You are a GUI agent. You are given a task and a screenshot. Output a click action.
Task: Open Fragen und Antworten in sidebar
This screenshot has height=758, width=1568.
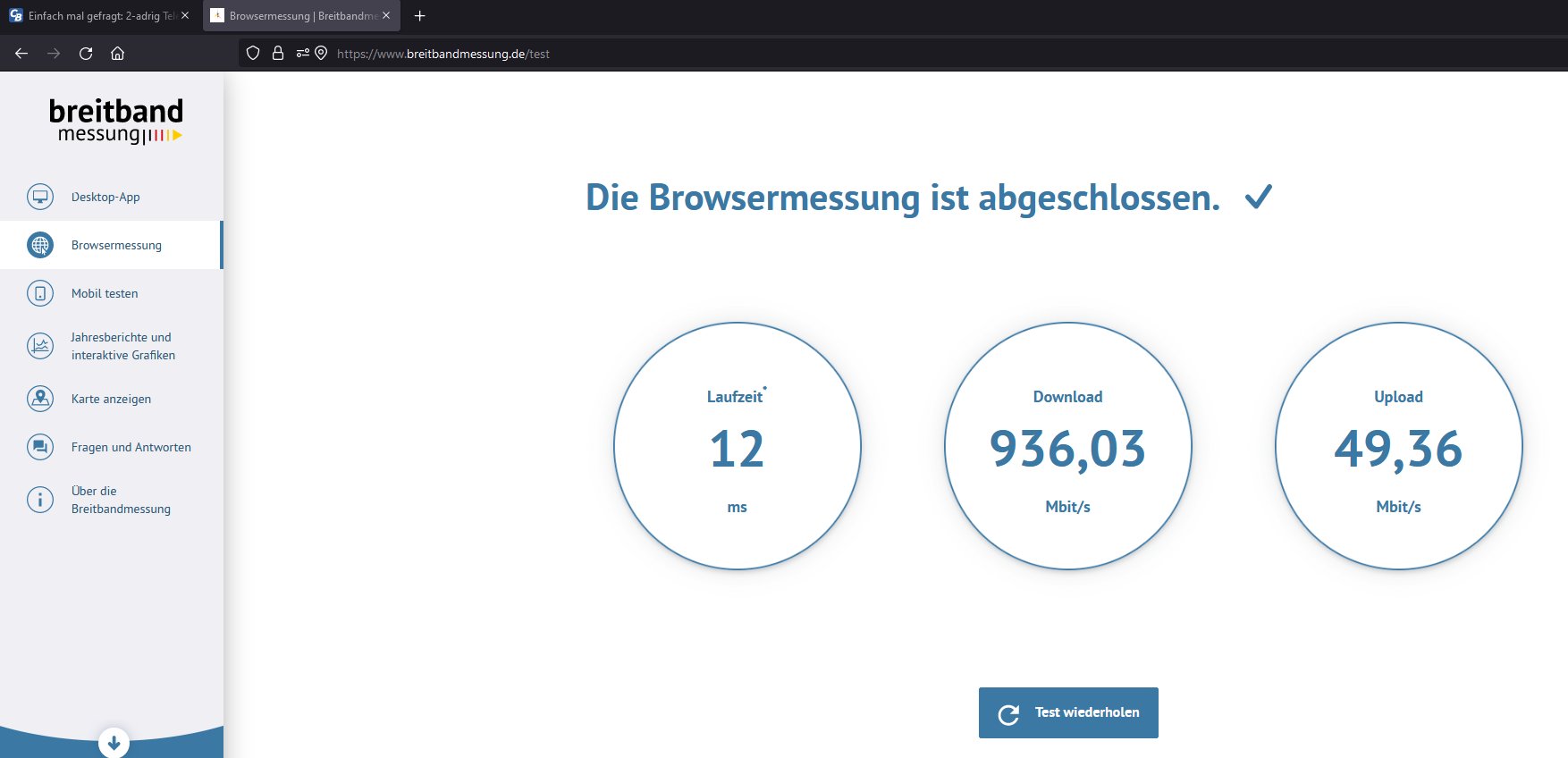click(x=112, y=447)
